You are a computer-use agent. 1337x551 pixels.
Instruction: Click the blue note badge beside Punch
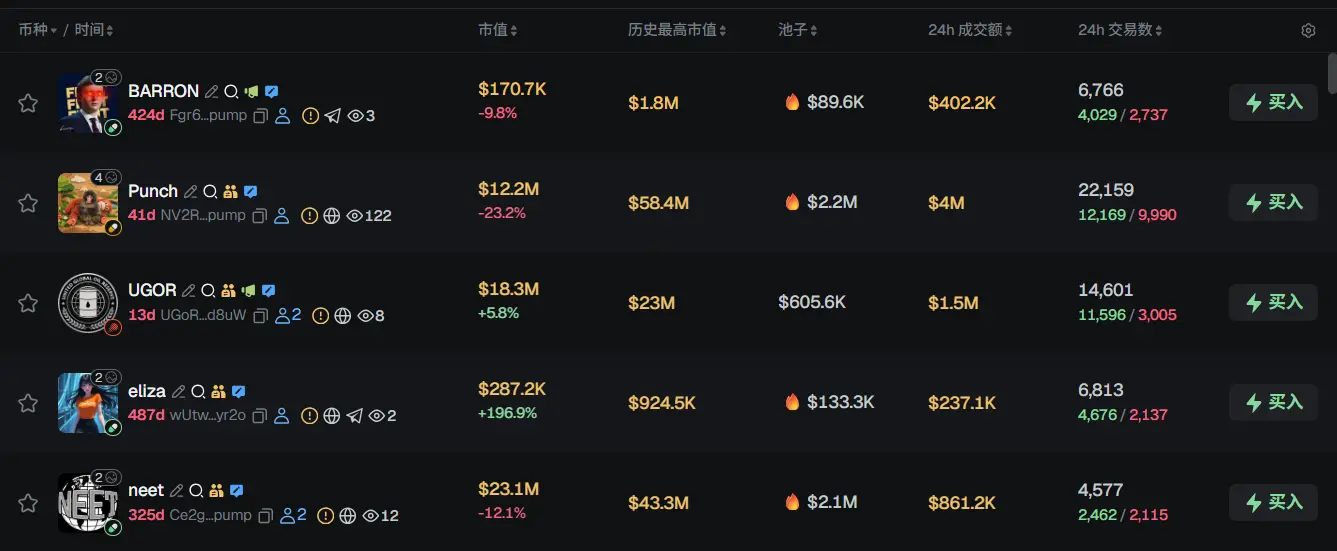[251, 191]
